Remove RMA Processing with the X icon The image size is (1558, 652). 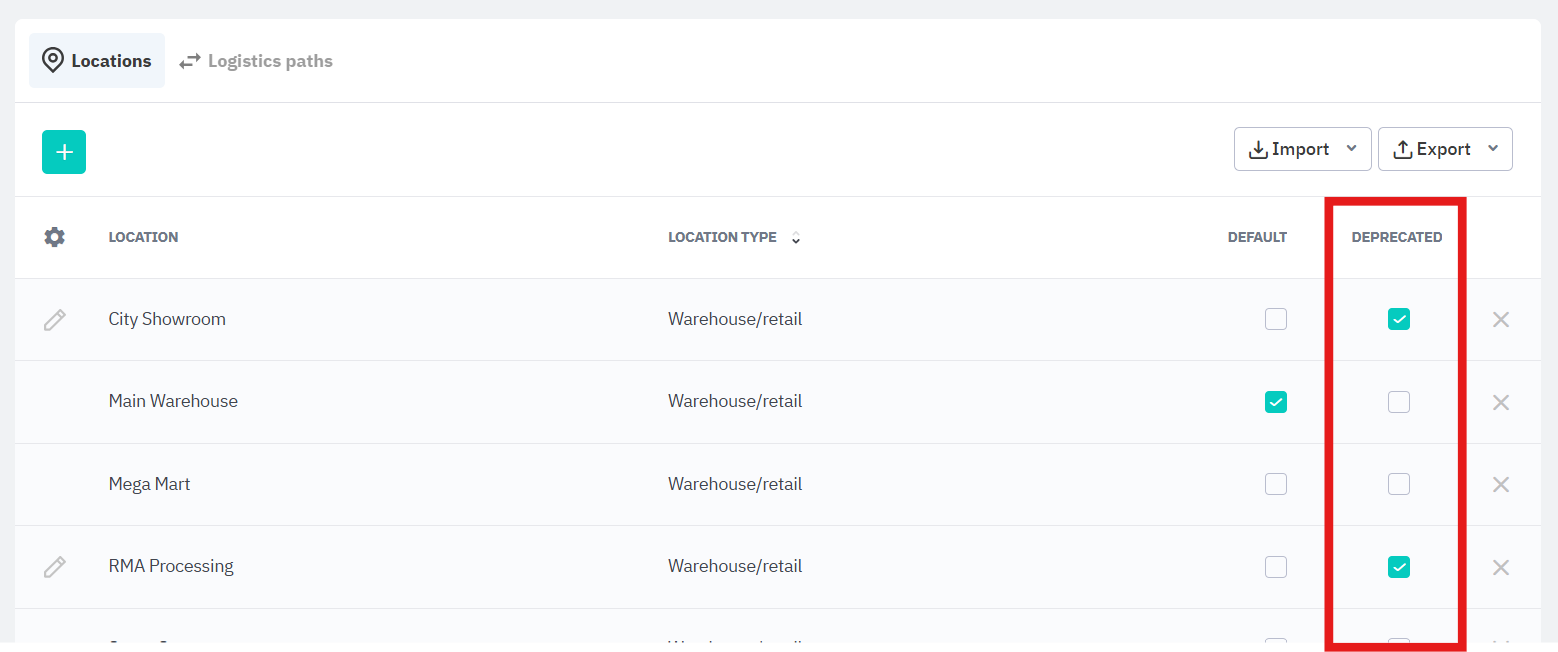pyautogui.click(x=1500, y=567)
